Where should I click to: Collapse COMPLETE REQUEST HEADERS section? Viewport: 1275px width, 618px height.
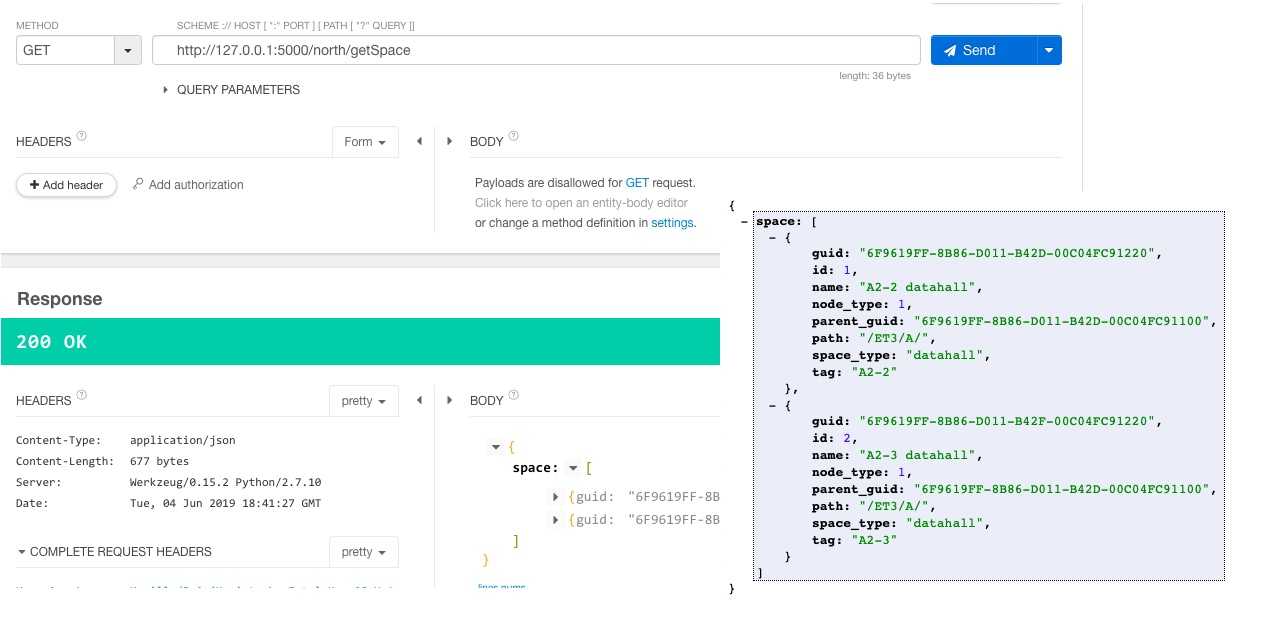pos(21,552)
